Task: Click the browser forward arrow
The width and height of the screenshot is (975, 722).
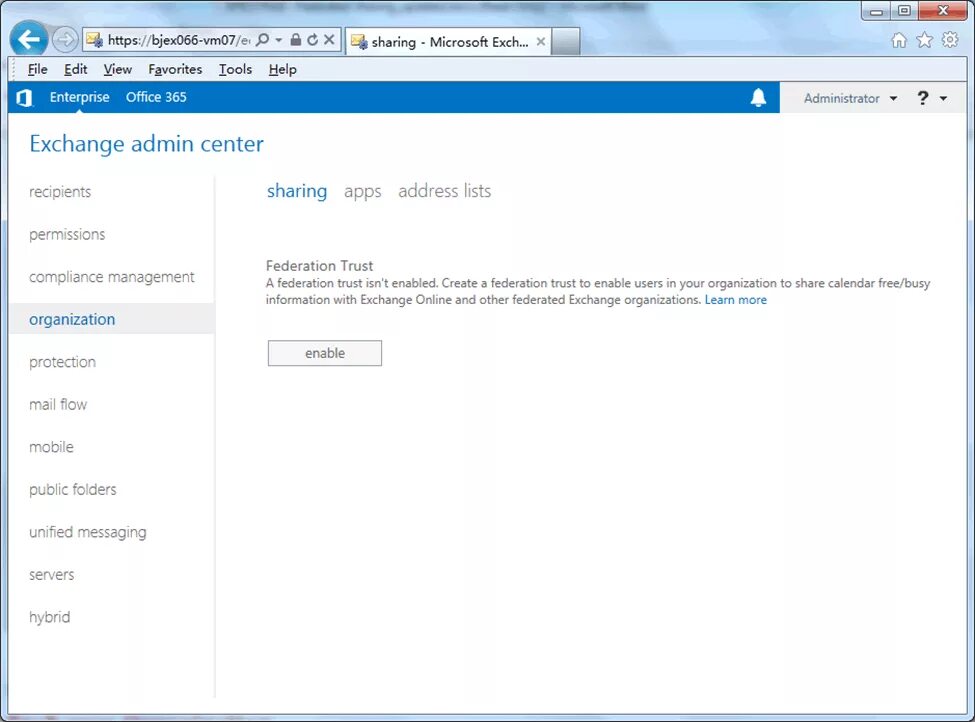Action: coord(65,40)
